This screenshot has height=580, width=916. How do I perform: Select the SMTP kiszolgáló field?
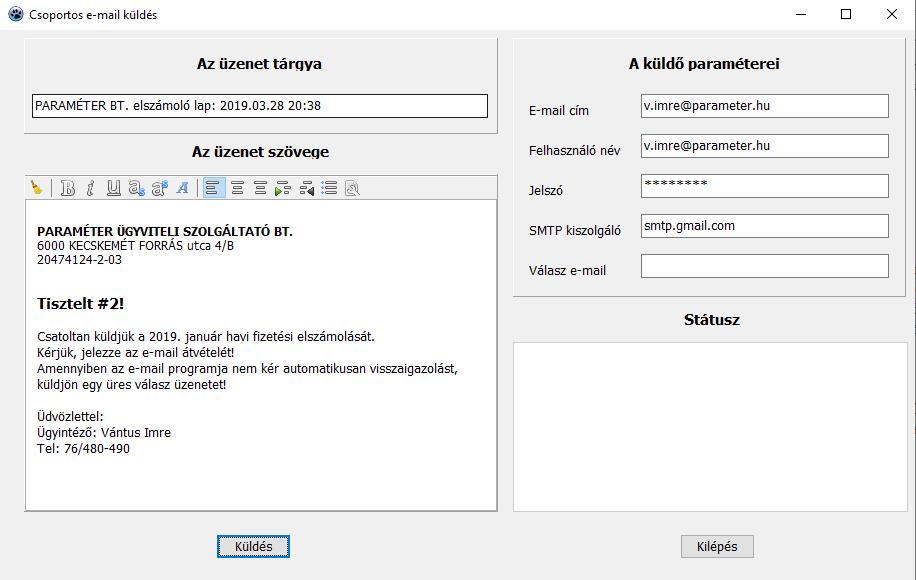click(765, 225)
